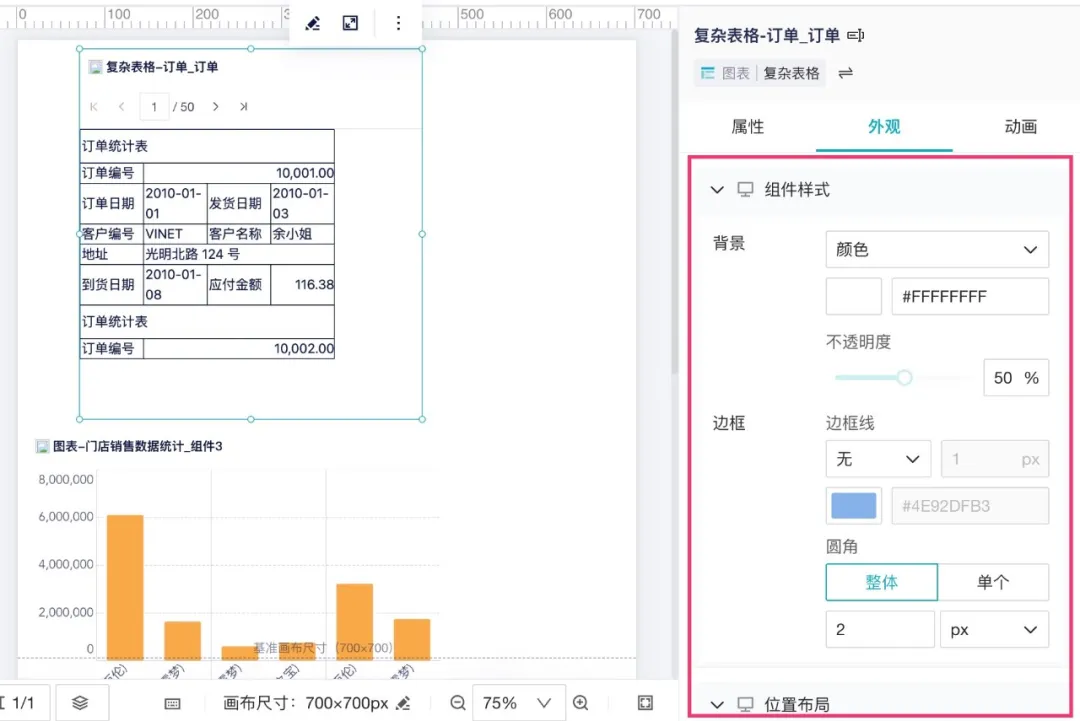The height and width of the screenshot is (721, 1080).
Task: Select 整体 corner radius mode
Action: 881,582
